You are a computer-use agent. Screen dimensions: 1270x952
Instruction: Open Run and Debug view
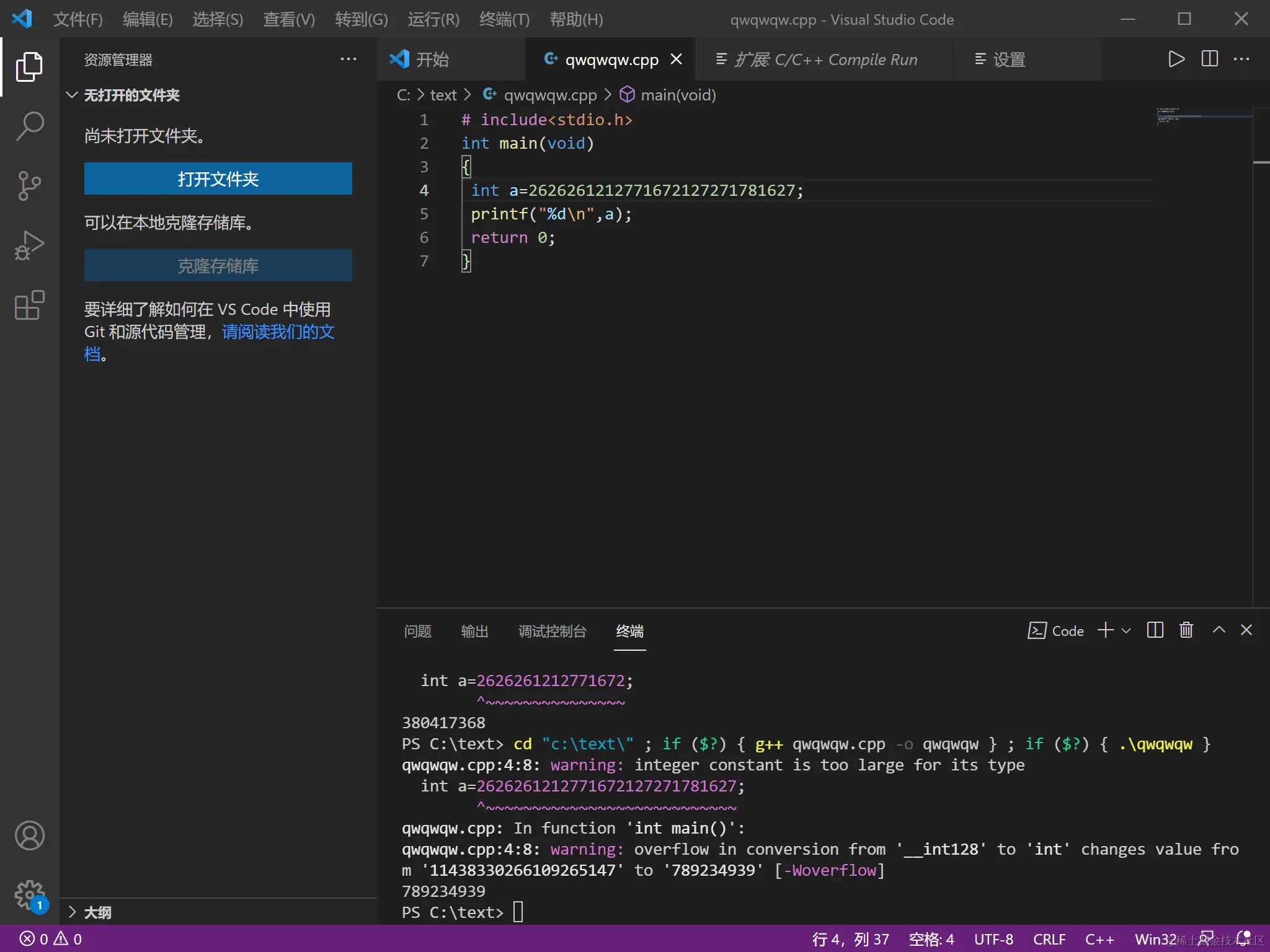tap(29, 245)
